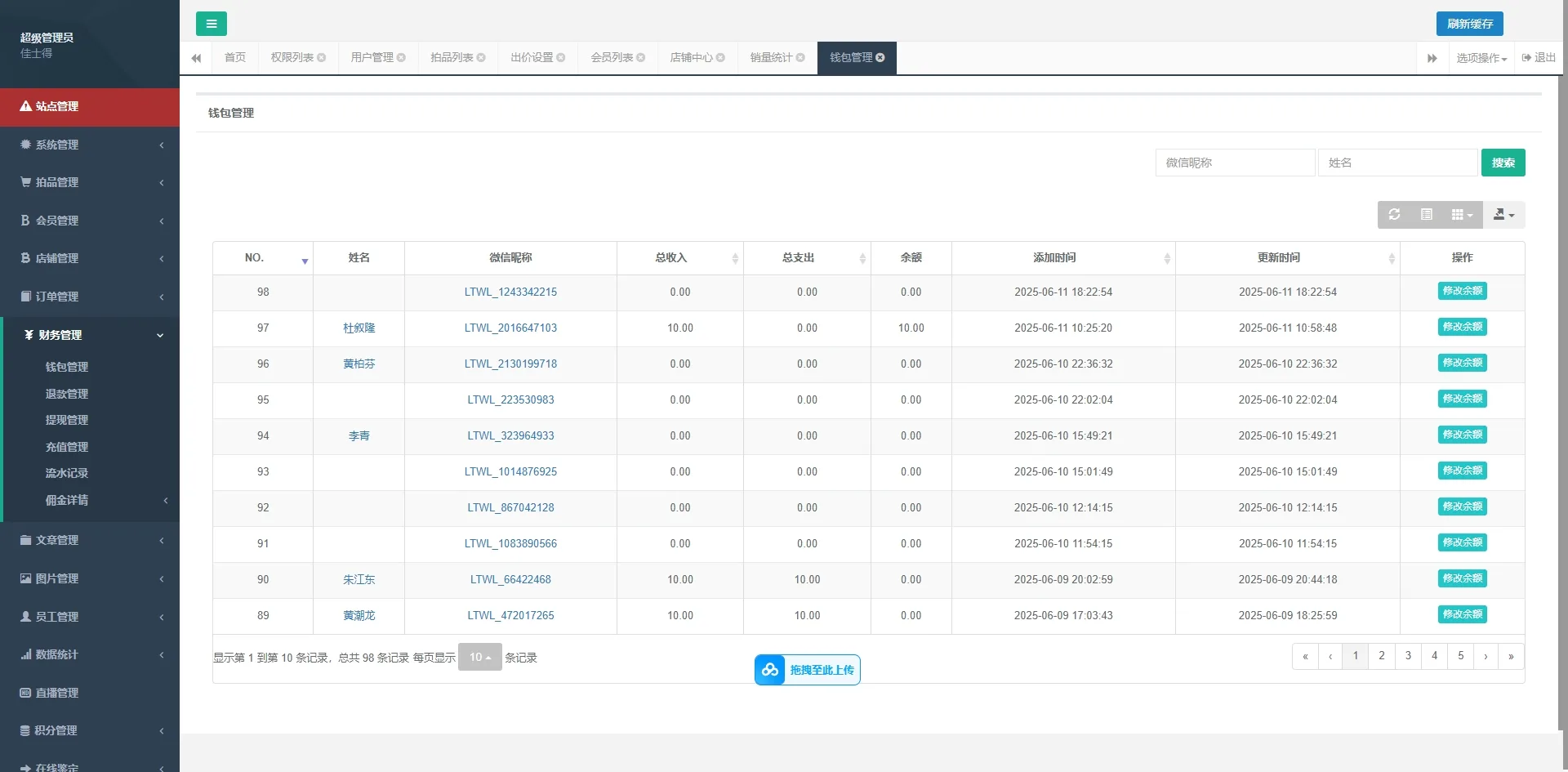The width and height of the screenshot is (1568, 772).
Task: Open the rows-per-page 10 dropdown
Action: pos(479,658)
